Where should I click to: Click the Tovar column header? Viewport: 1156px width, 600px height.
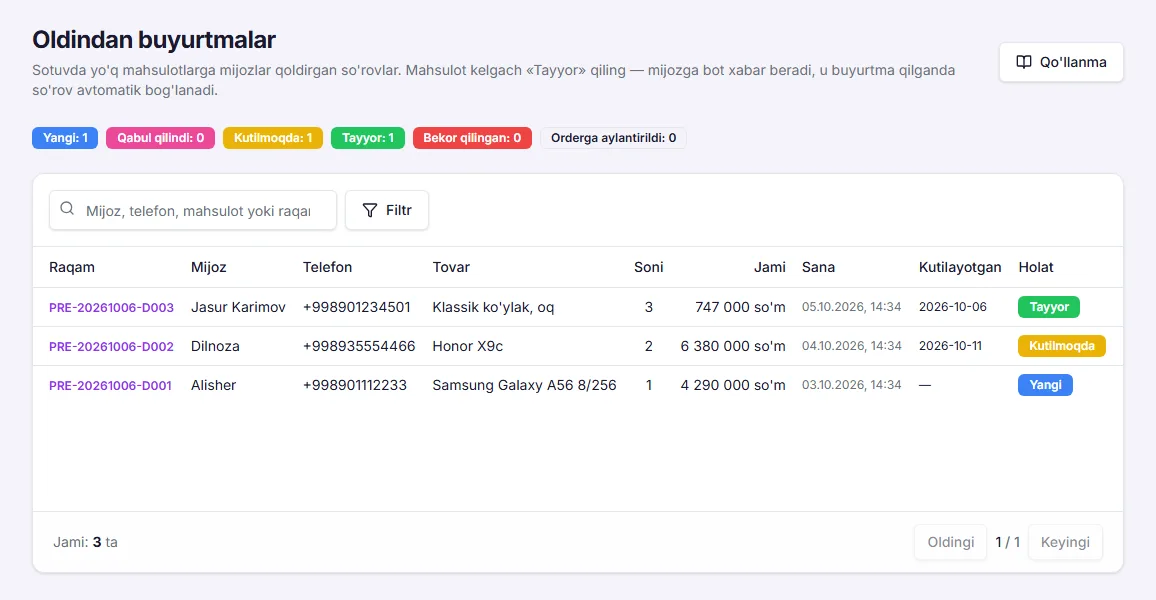(451, 267)
